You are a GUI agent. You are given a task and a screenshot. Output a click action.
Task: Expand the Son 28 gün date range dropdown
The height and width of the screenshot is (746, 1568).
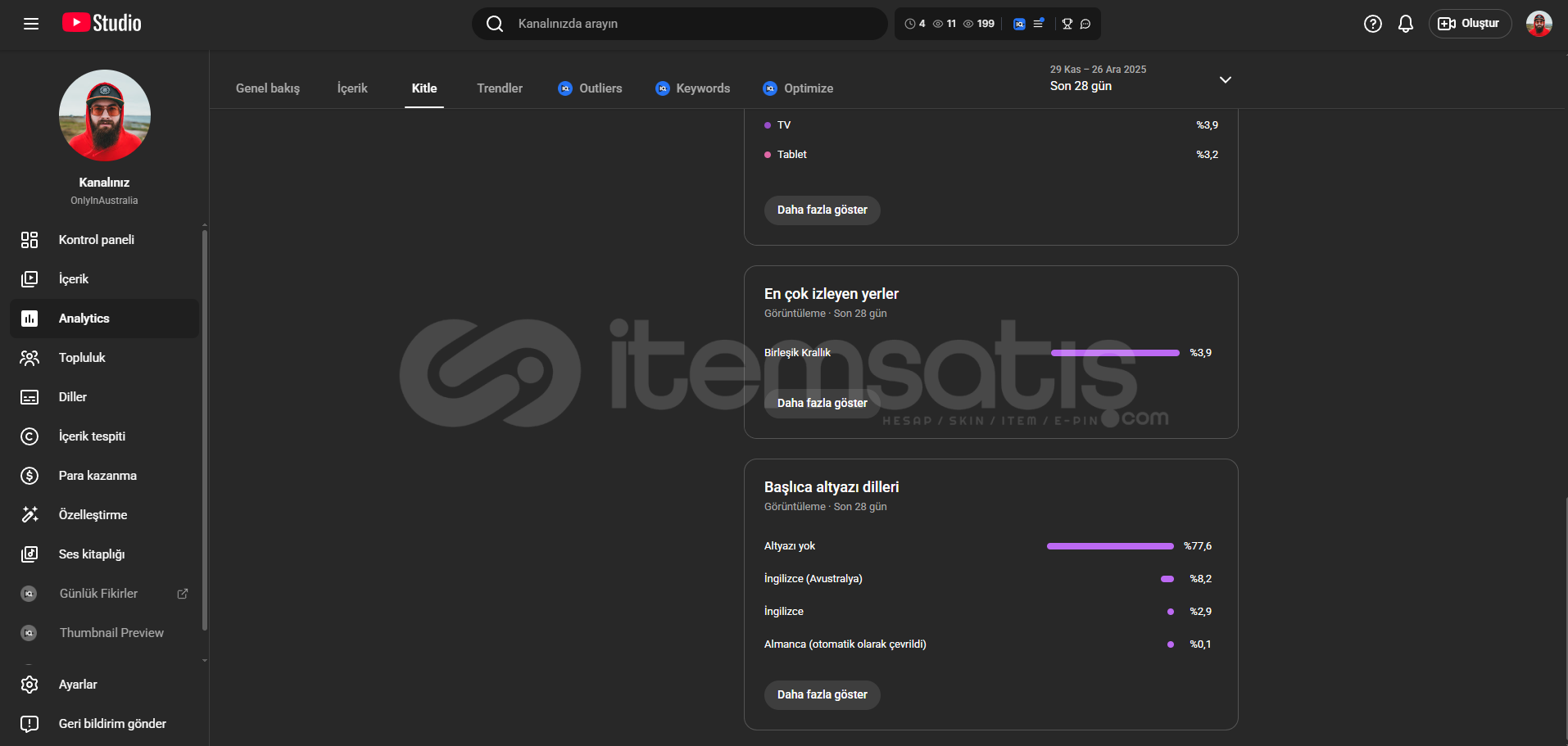(x=1225, y=79)
